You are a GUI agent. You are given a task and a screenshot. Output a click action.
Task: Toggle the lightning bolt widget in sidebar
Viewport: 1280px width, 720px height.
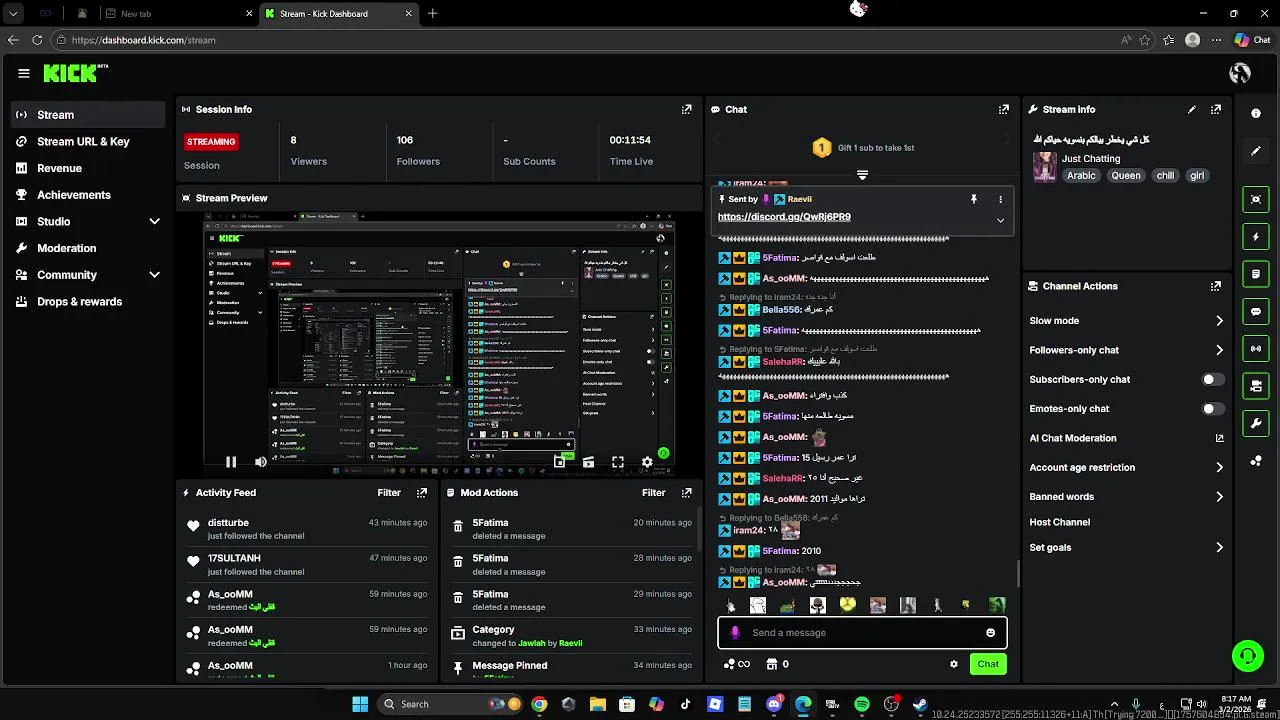tap(1256, 237)
